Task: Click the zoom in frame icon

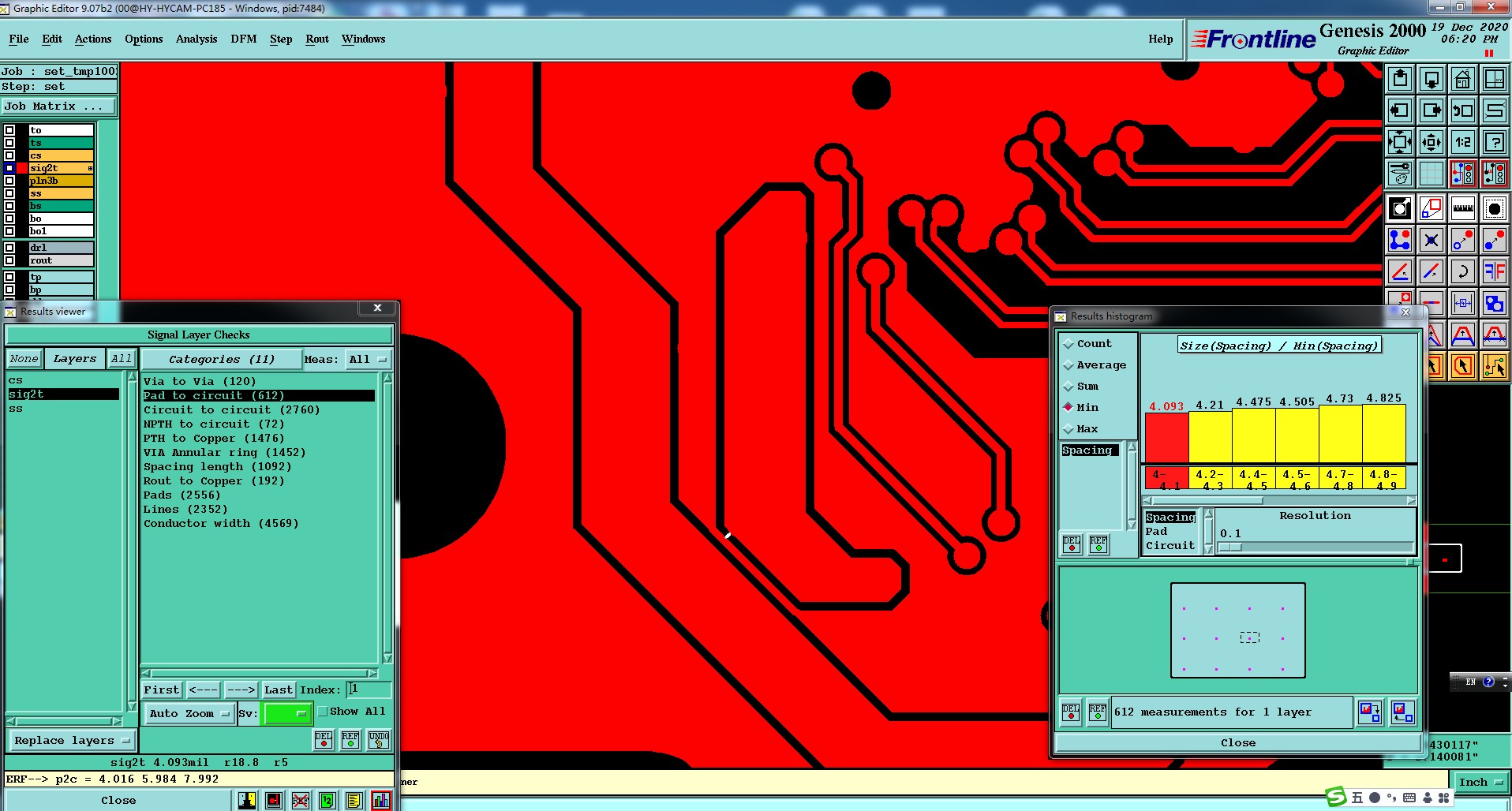Action: (x=1400, y=142)
